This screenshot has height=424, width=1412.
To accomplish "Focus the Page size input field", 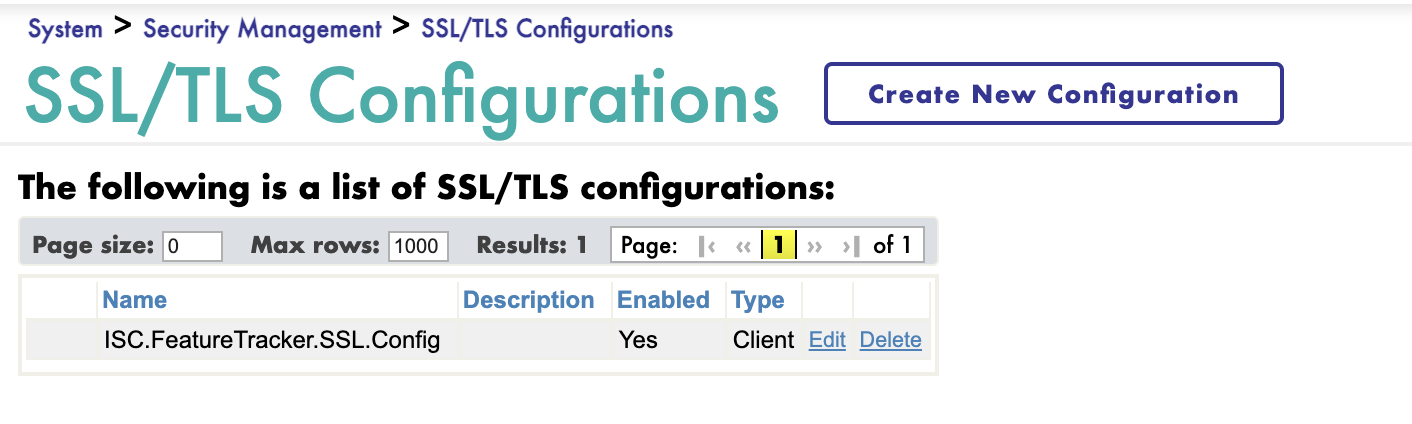I will coord(192,246).
